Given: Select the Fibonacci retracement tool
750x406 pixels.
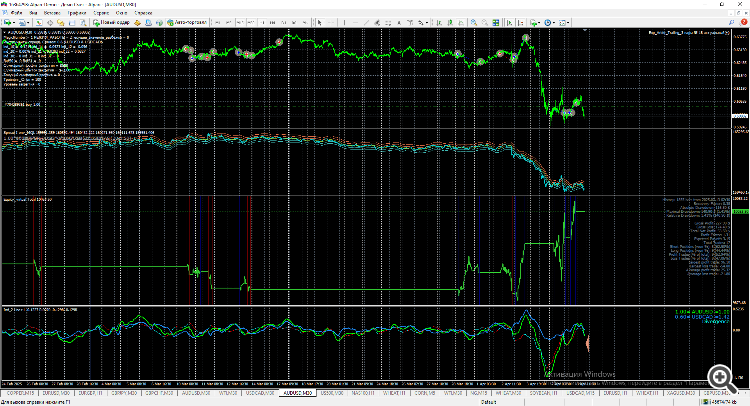Looking at the screenshot, I should click(388, 22).
